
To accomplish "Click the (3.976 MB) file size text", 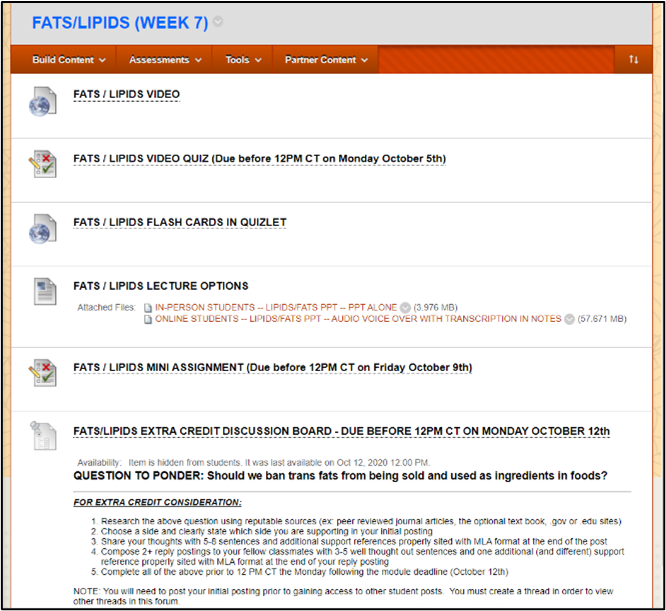I will [x=435, y=307].
